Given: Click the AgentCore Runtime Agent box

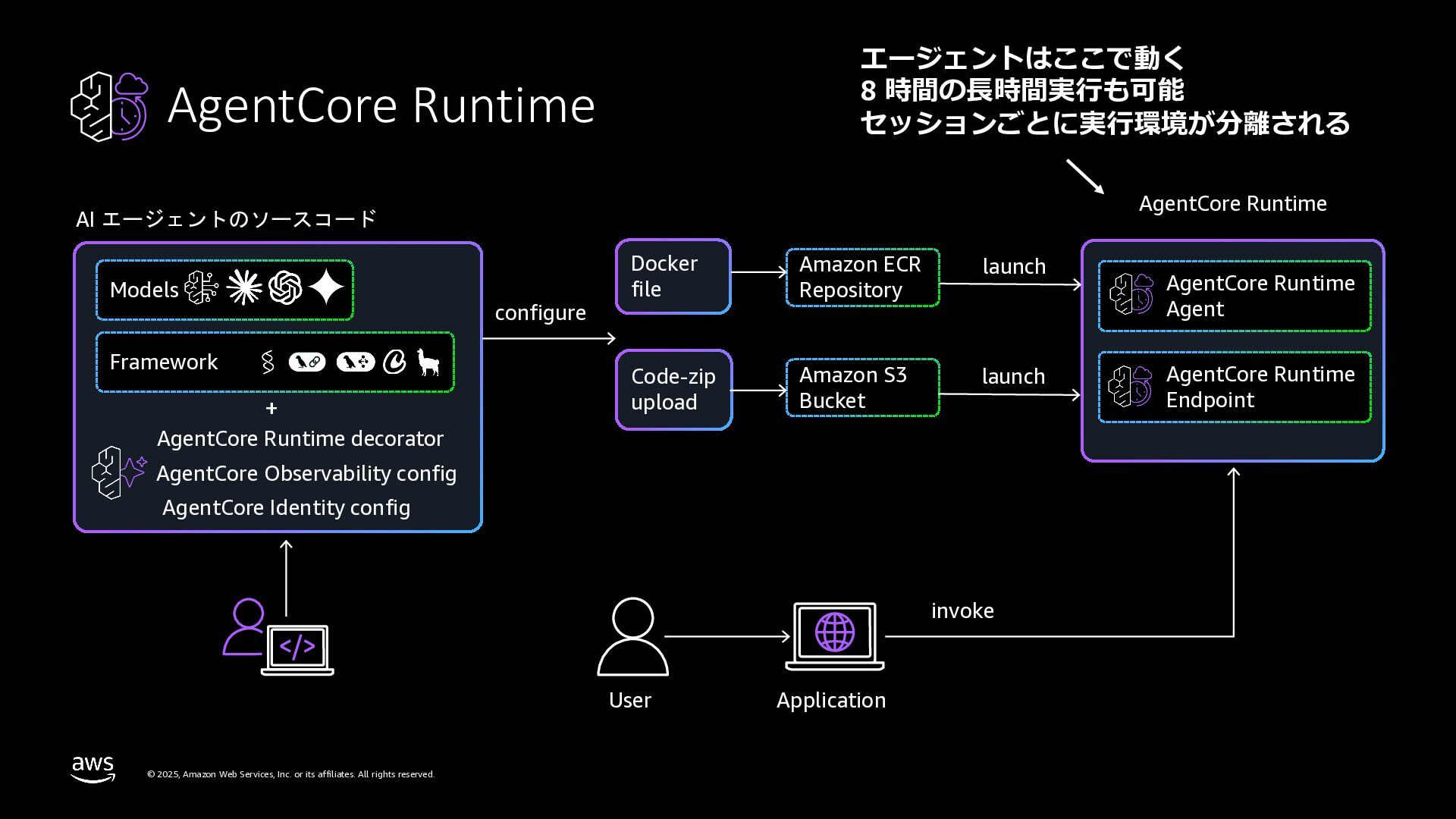Looking at the screenshot, I should (x=1234, y=297).
